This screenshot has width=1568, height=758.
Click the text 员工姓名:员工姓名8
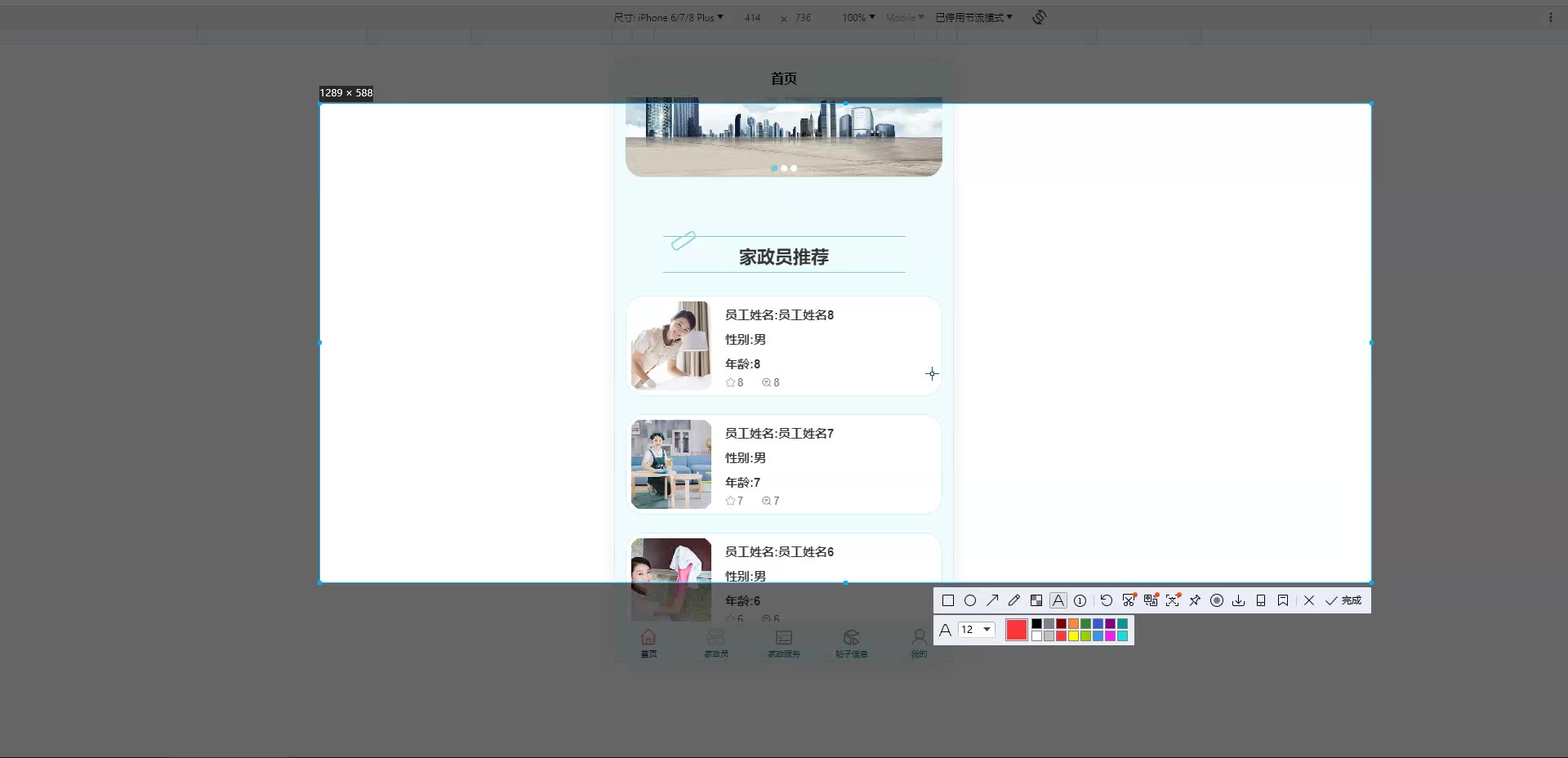(779, 315)
